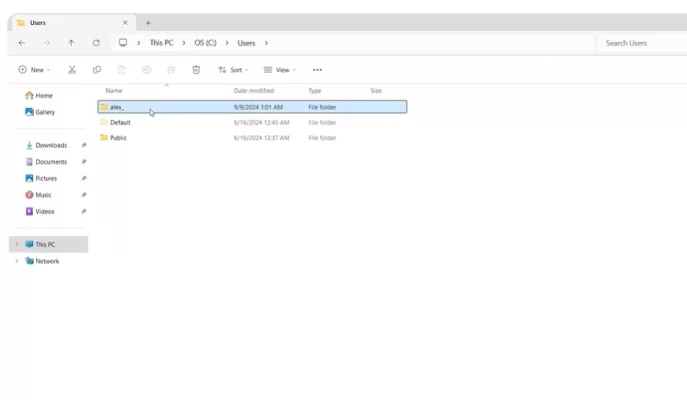Expand the Network tree node
687x400 pixels.
pyautogui.click(x=17, y=261)
